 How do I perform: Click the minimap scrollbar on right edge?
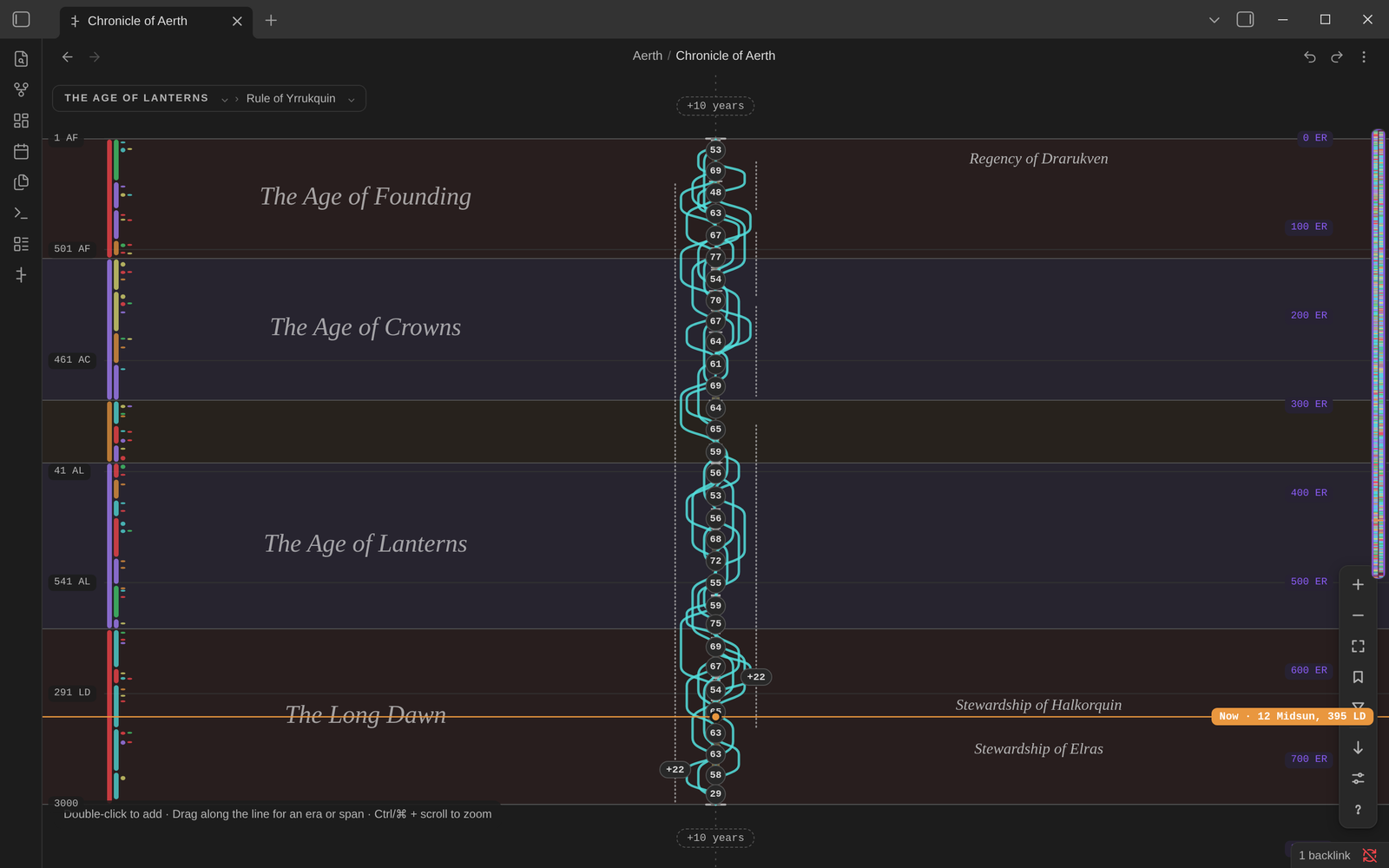(1378, 354)
